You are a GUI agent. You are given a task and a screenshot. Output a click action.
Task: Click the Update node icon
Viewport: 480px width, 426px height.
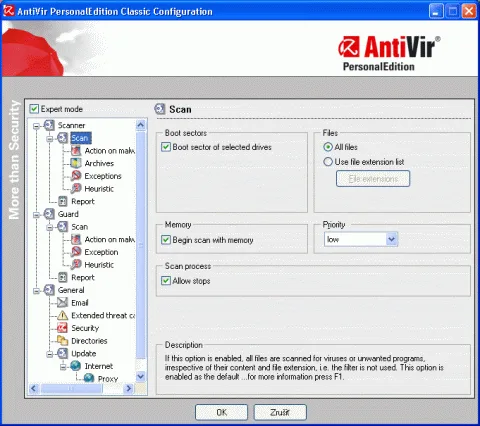point(62,353)
